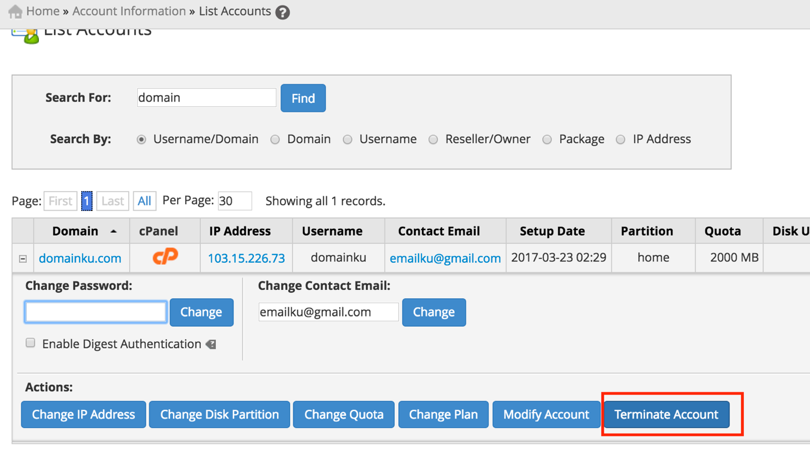
Task: Click the domainku username cell
Action: (x=338, y=258)
